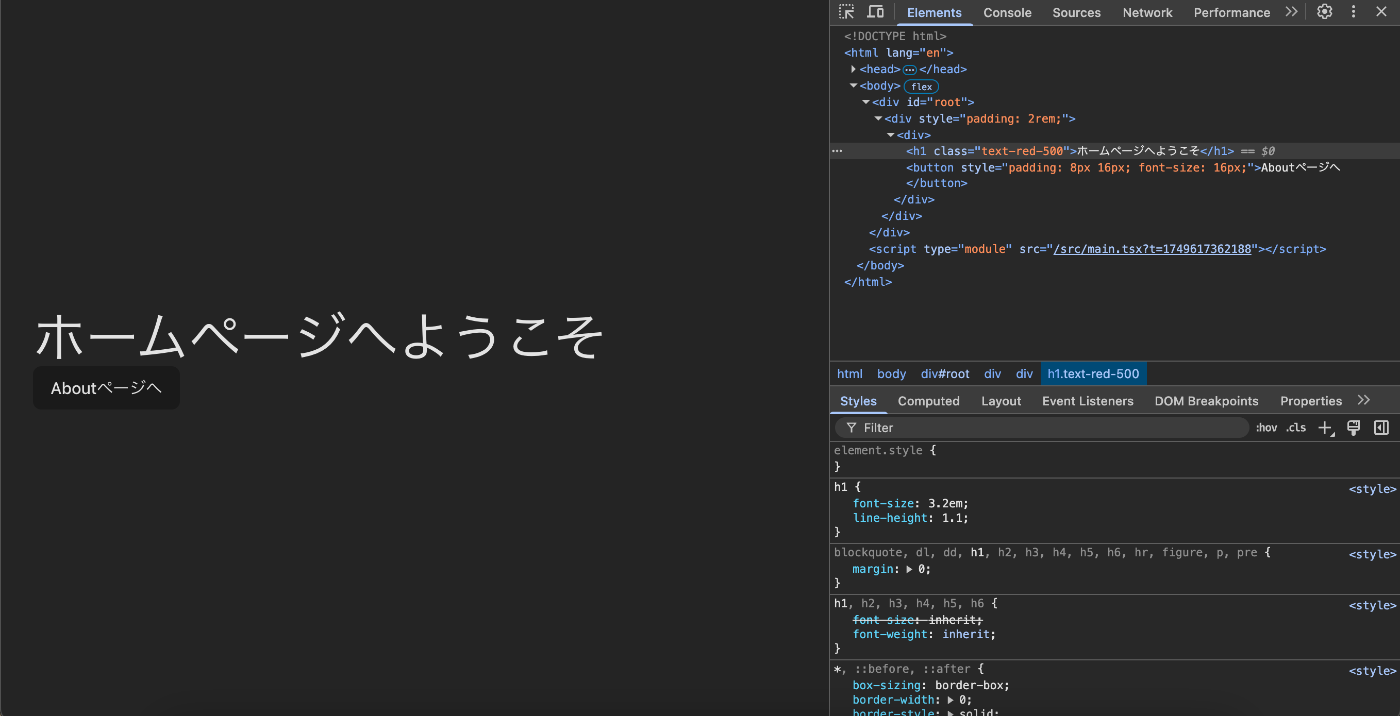The image size is (1400, 716).
Task: Click inside the element.style rule
Action: pyautogui.click(x=1114, y=459)
